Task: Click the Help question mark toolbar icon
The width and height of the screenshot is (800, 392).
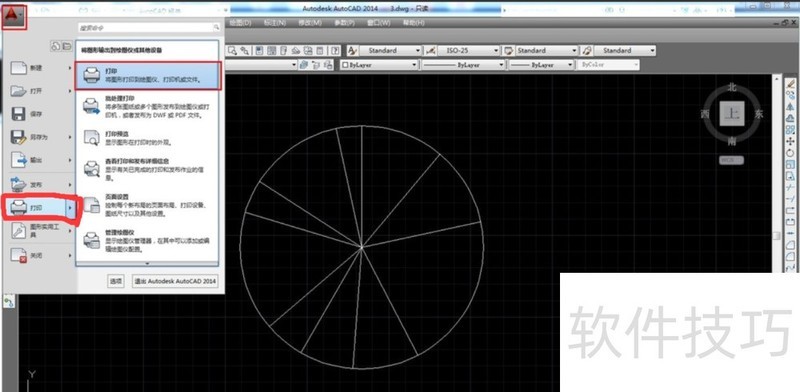Action: pos(335,51)
